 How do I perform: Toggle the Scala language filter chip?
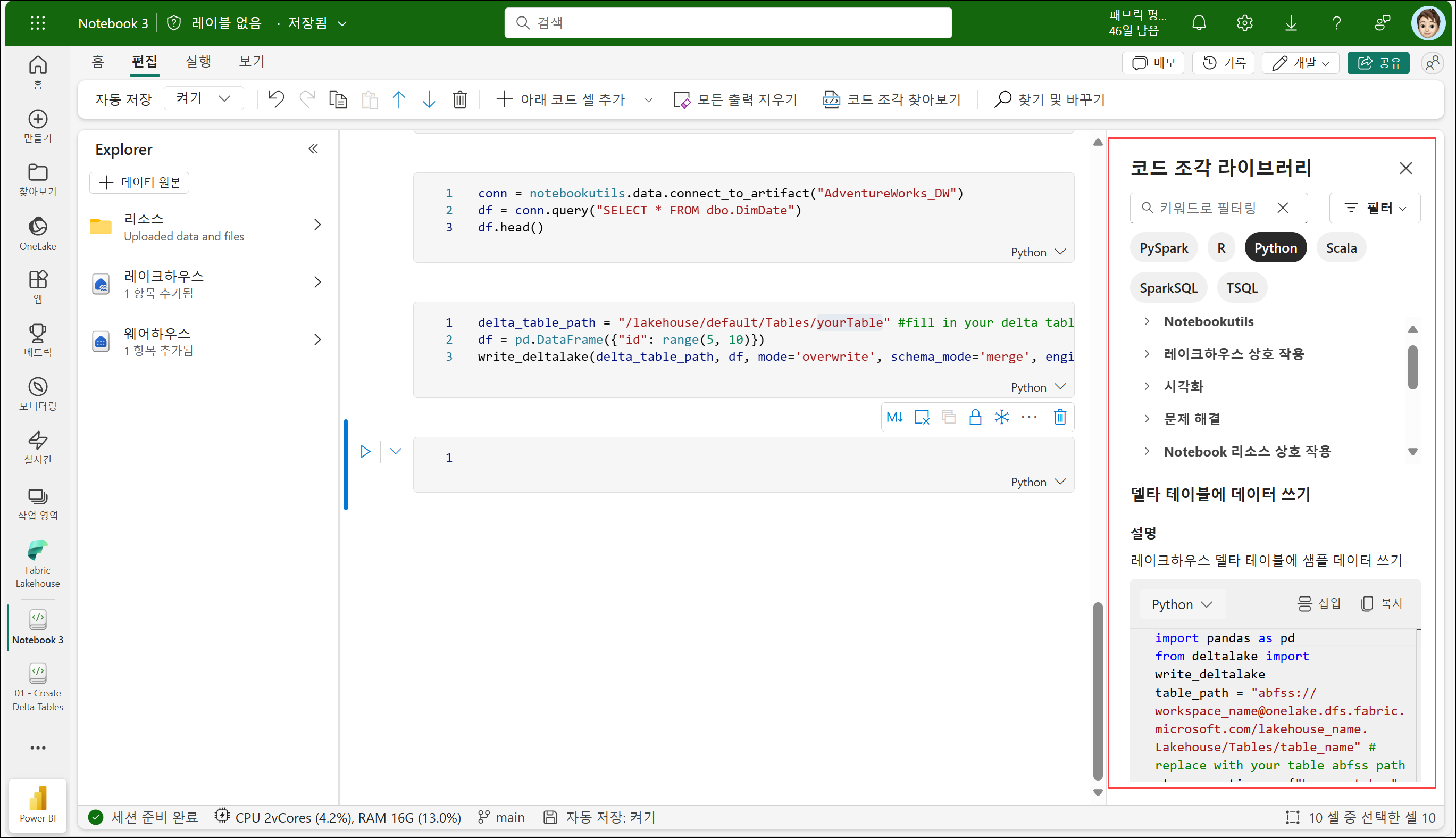1341,248
